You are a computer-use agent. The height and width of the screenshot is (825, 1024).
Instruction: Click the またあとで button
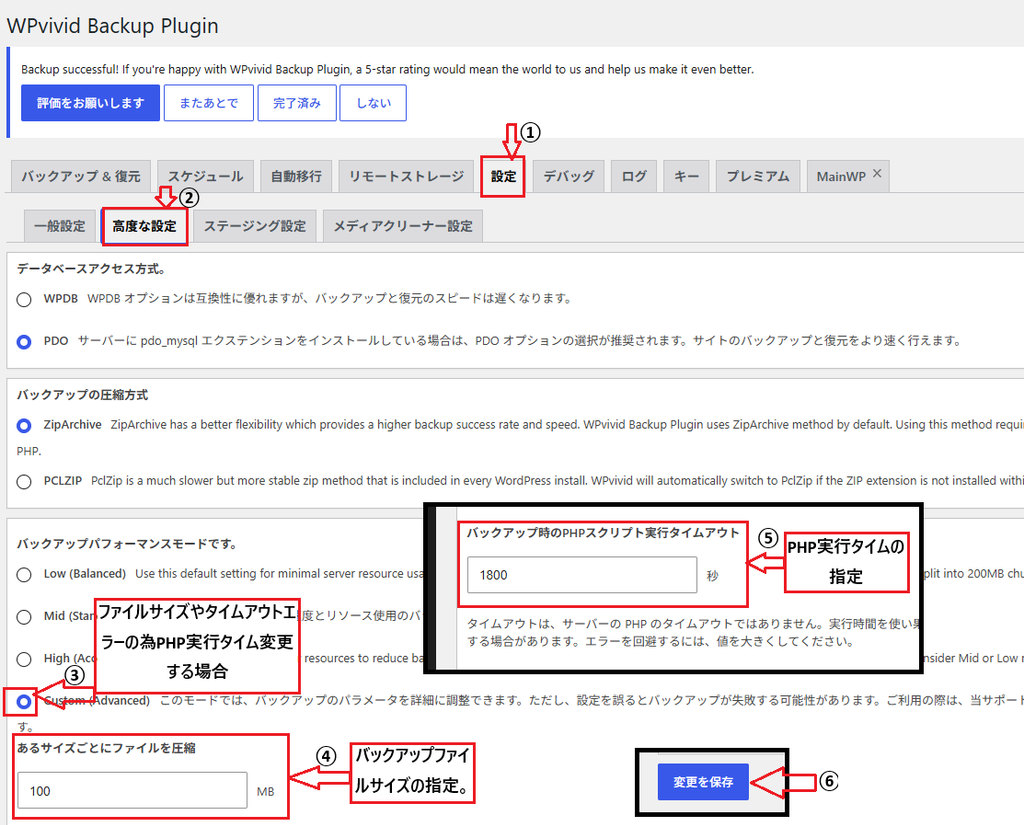209,103
